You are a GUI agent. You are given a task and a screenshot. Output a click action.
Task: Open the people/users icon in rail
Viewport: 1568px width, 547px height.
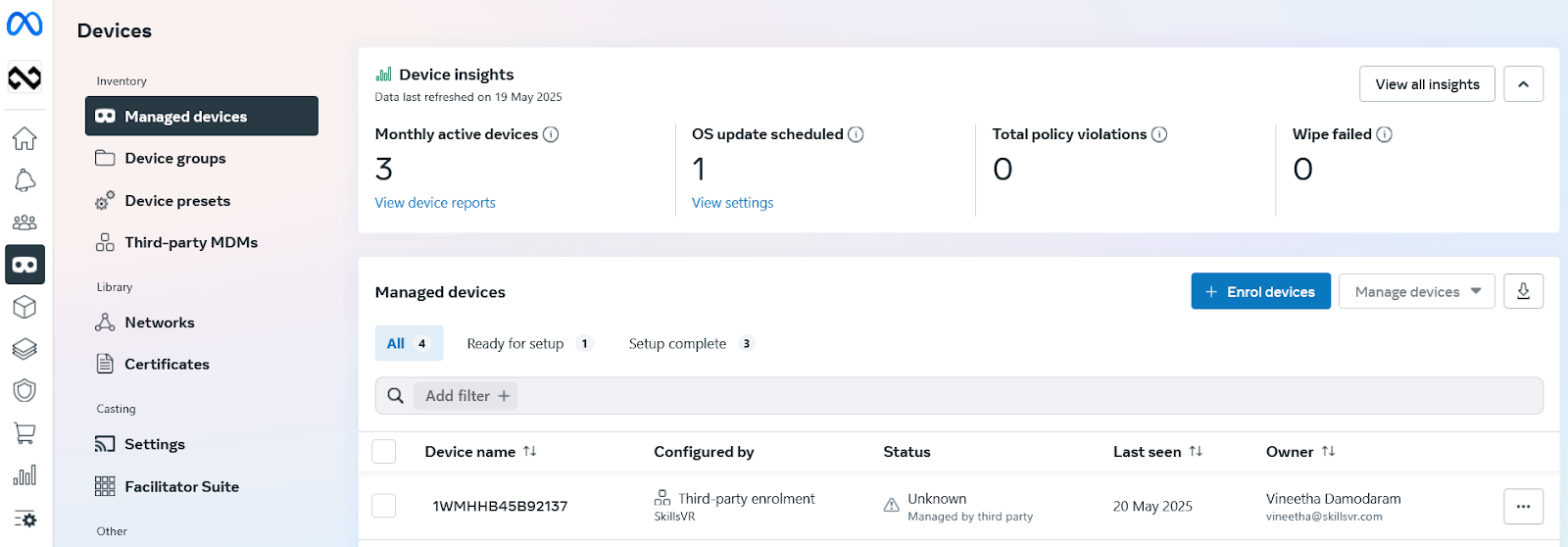24,223
